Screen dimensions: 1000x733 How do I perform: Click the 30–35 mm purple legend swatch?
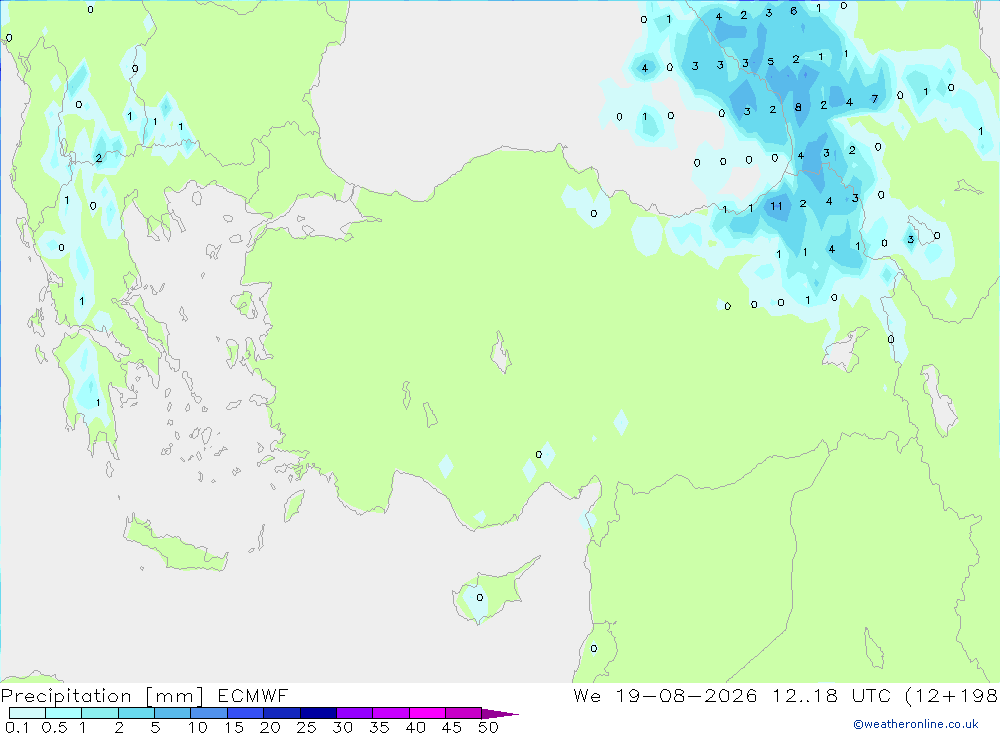355,713
